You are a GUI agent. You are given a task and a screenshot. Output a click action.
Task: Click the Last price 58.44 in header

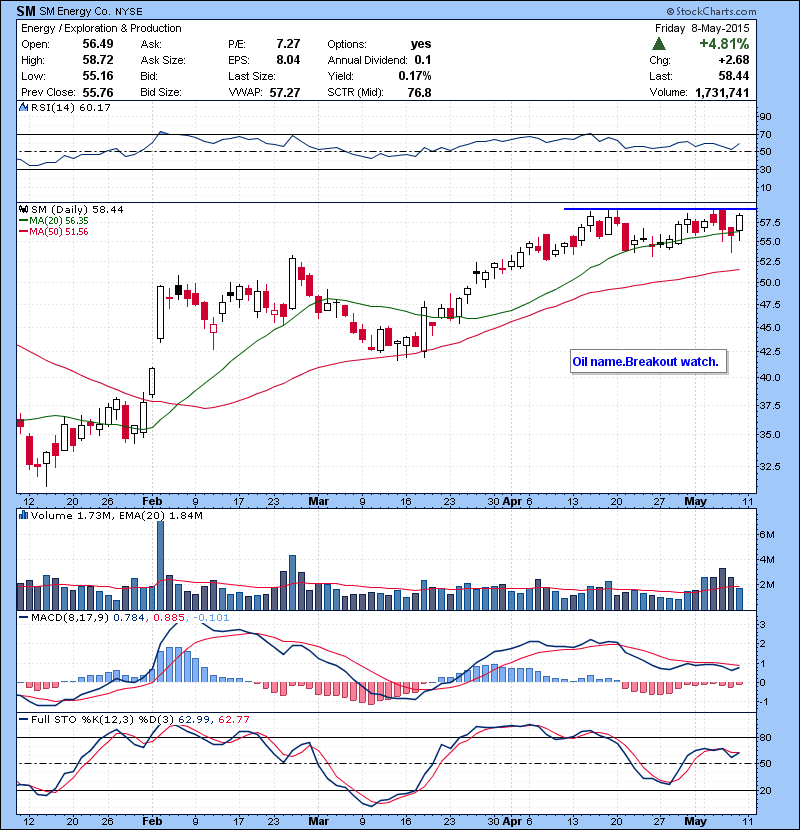pyautogui.click(x=734, y=76)
